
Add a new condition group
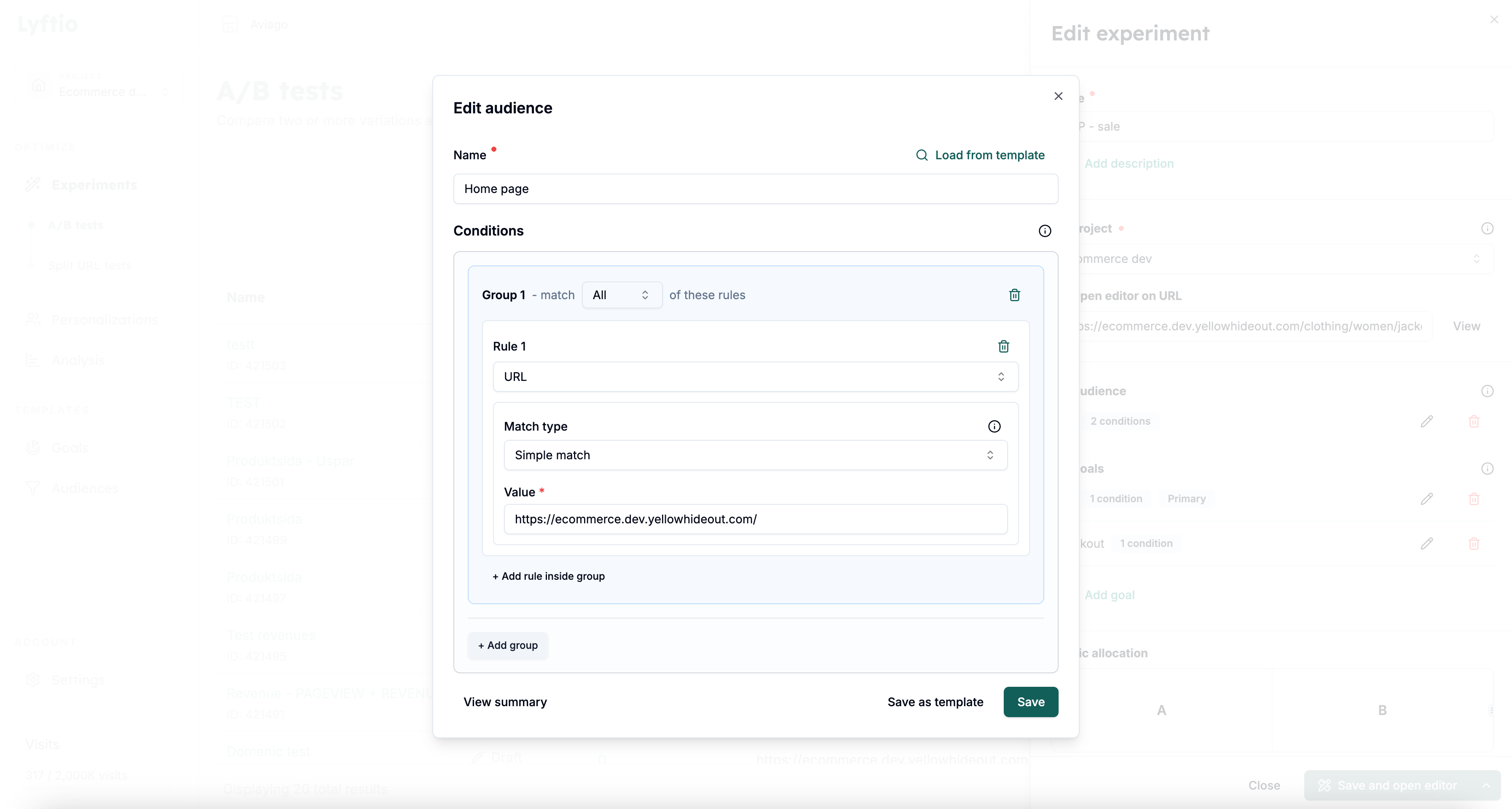tap(508, 645)
